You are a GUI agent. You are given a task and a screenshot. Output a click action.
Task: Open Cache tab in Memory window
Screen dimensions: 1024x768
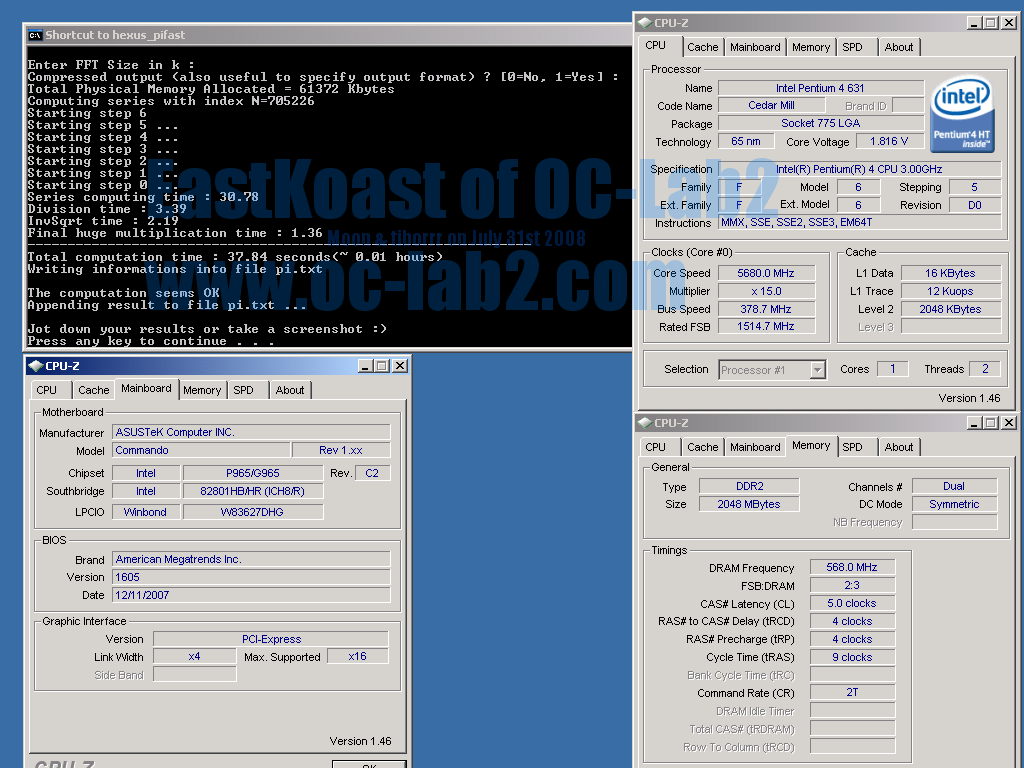tap(702, 447)
